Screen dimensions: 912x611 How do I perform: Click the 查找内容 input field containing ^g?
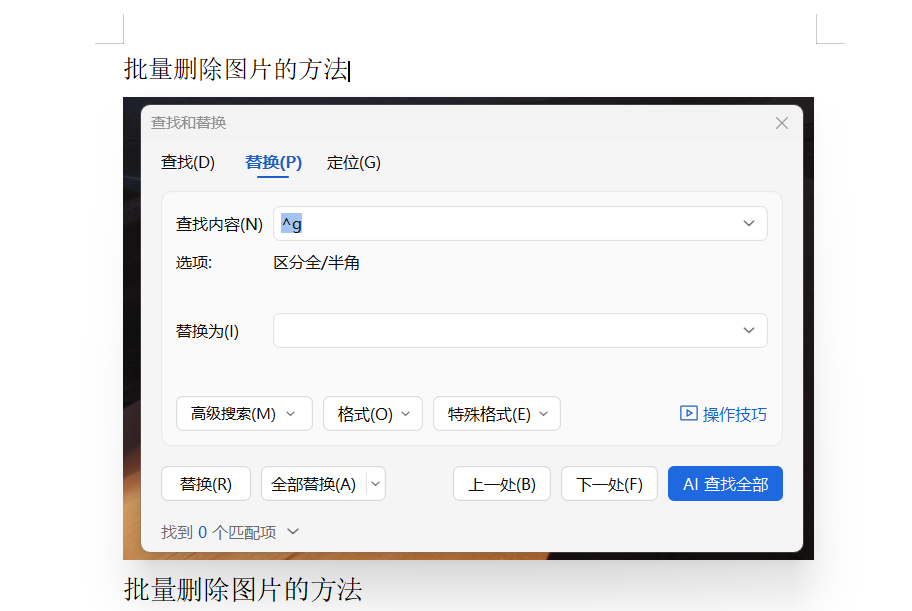point(500,224)
